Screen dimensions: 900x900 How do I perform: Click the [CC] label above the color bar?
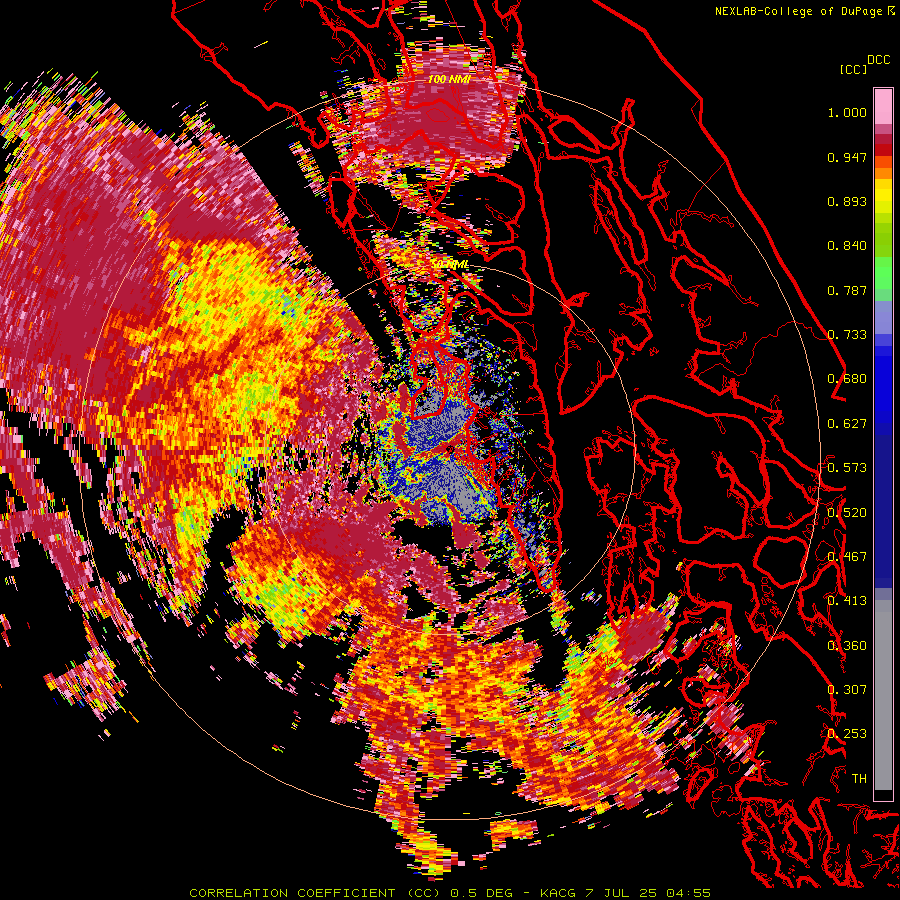pos(853,69)
